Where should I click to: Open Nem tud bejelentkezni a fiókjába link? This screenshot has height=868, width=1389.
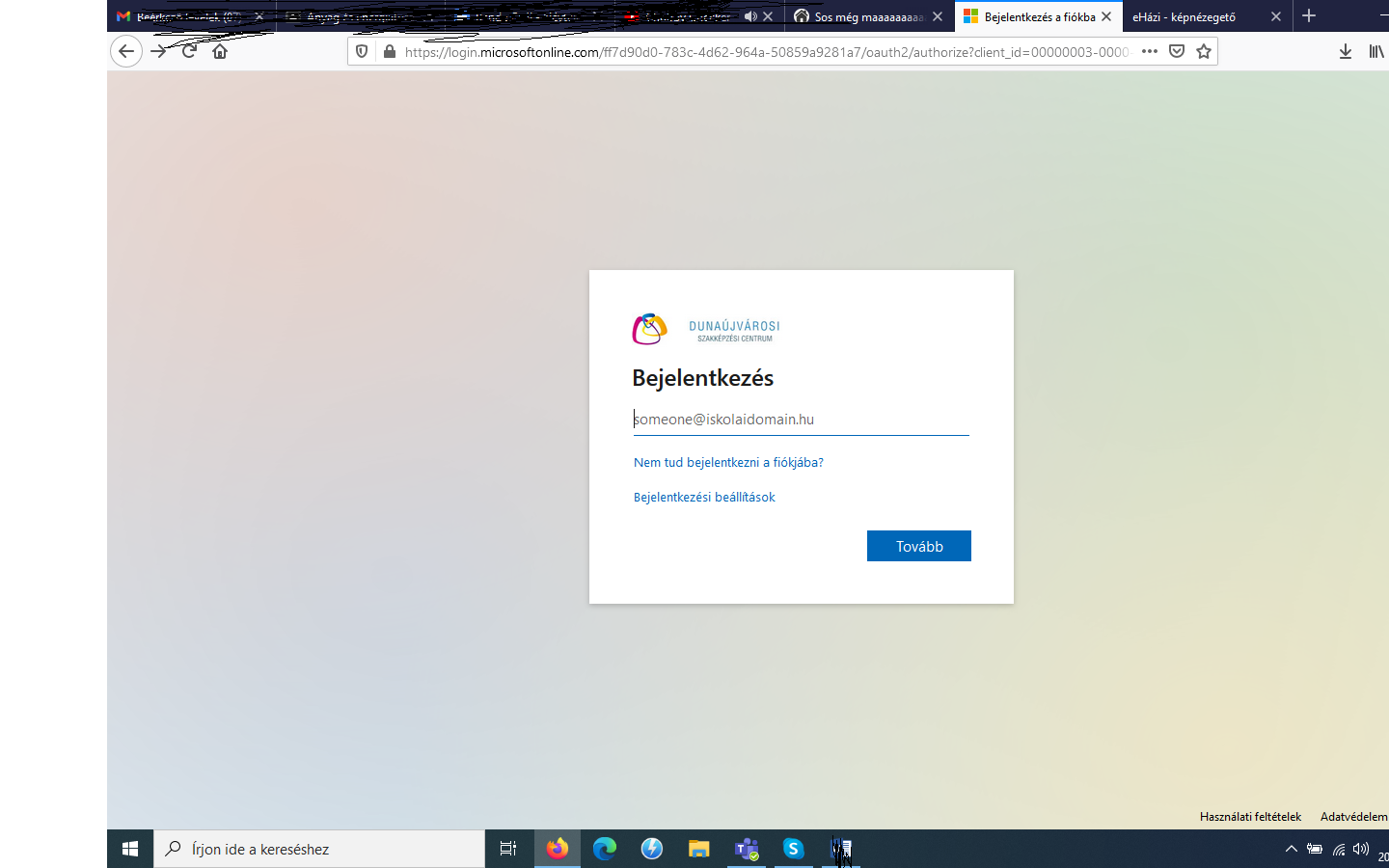[728, 462]
